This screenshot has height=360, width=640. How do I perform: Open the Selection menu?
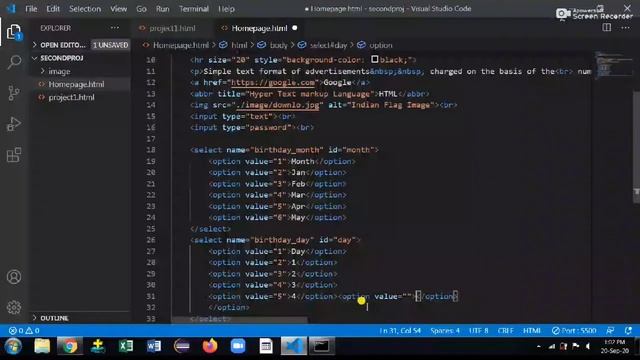click(x=84, y=9)
